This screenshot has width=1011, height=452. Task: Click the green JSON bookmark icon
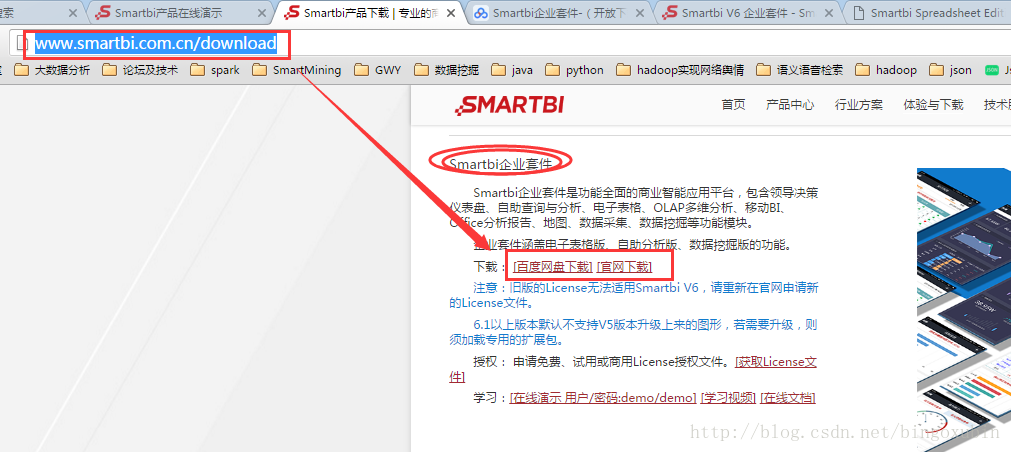coord(992,70)
